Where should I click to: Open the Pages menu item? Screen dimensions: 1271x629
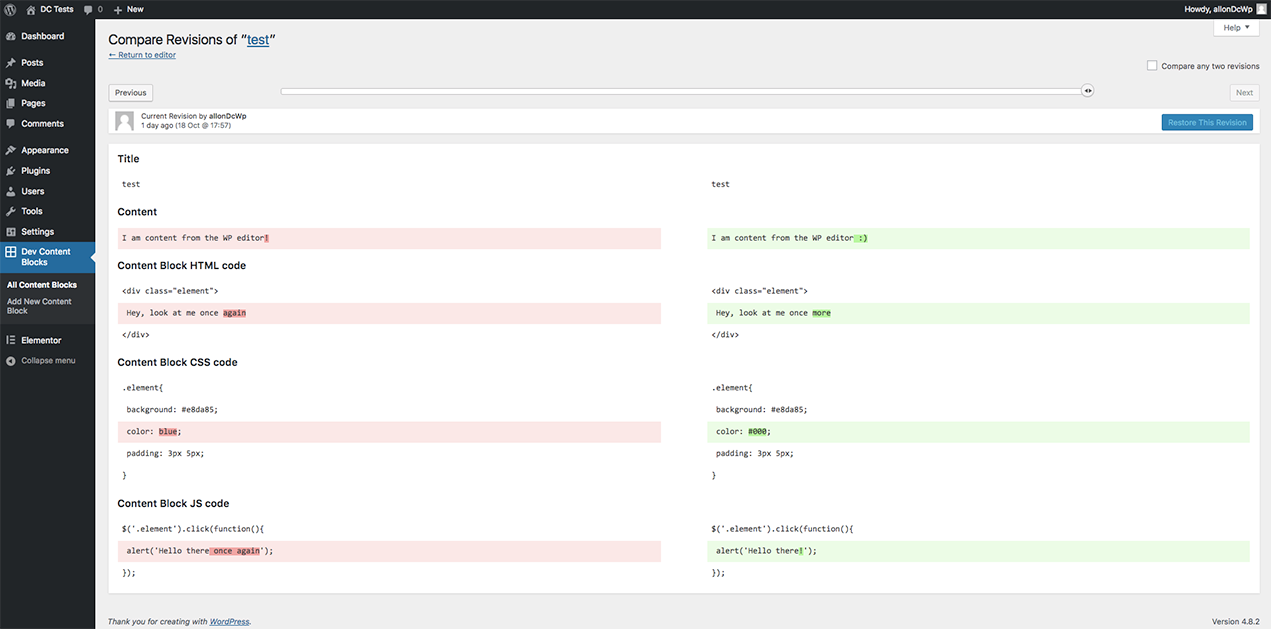click(47, 103)
